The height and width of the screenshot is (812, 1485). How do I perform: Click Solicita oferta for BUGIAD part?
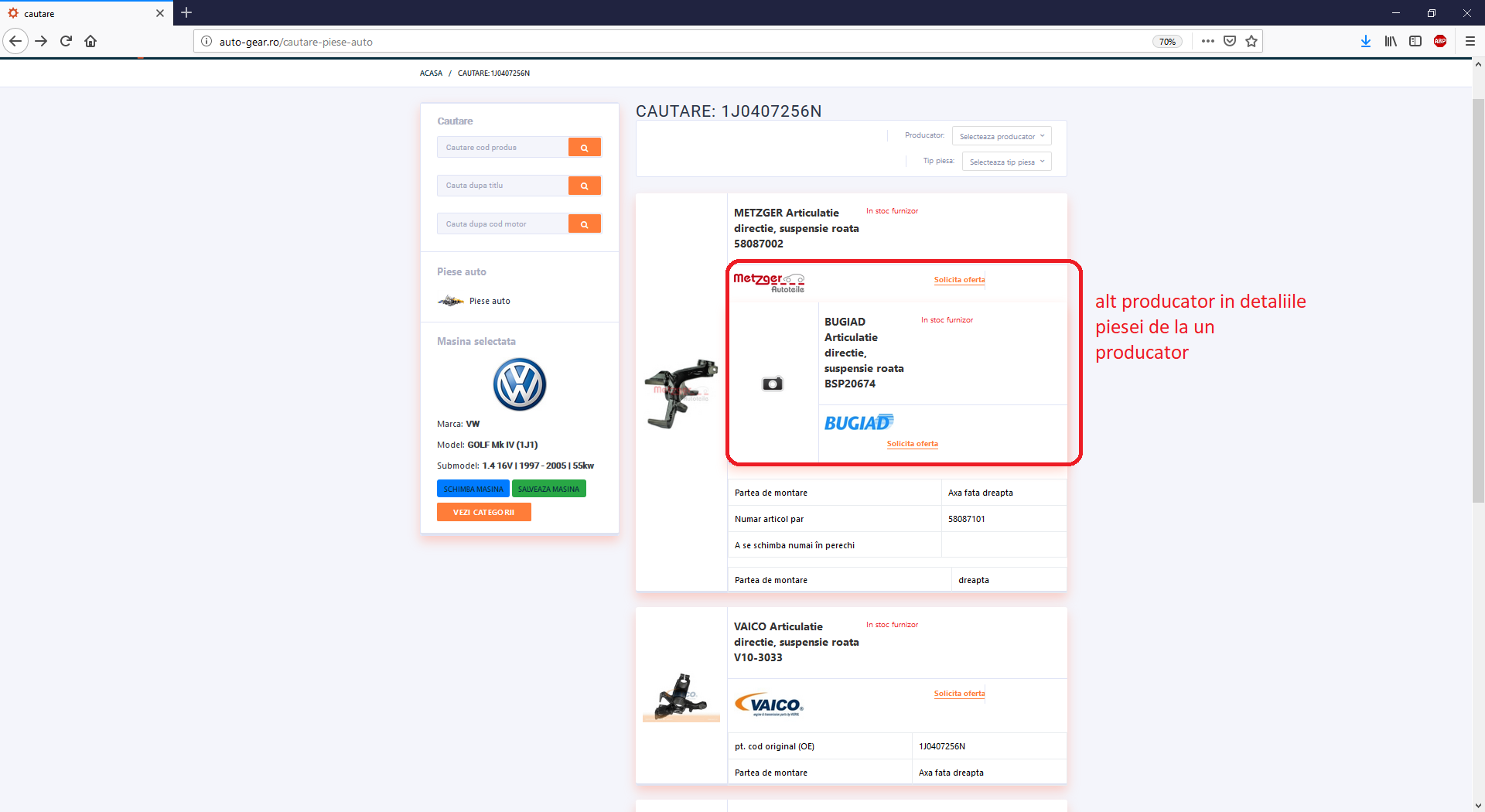[x=912, y=444]
